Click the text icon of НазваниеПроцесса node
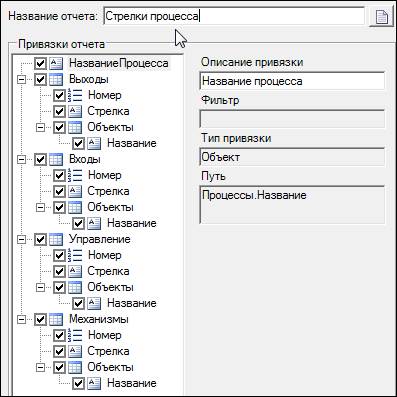This screenshot has height=397, width=397. (56, 63)
